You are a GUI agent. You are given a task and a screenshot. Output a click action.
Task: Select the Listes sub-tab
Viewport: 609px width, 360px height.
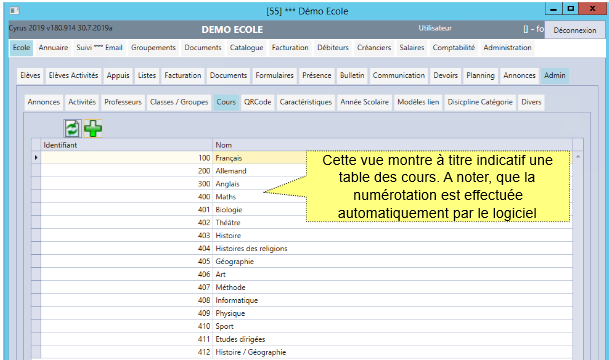[x=147, y=75]
